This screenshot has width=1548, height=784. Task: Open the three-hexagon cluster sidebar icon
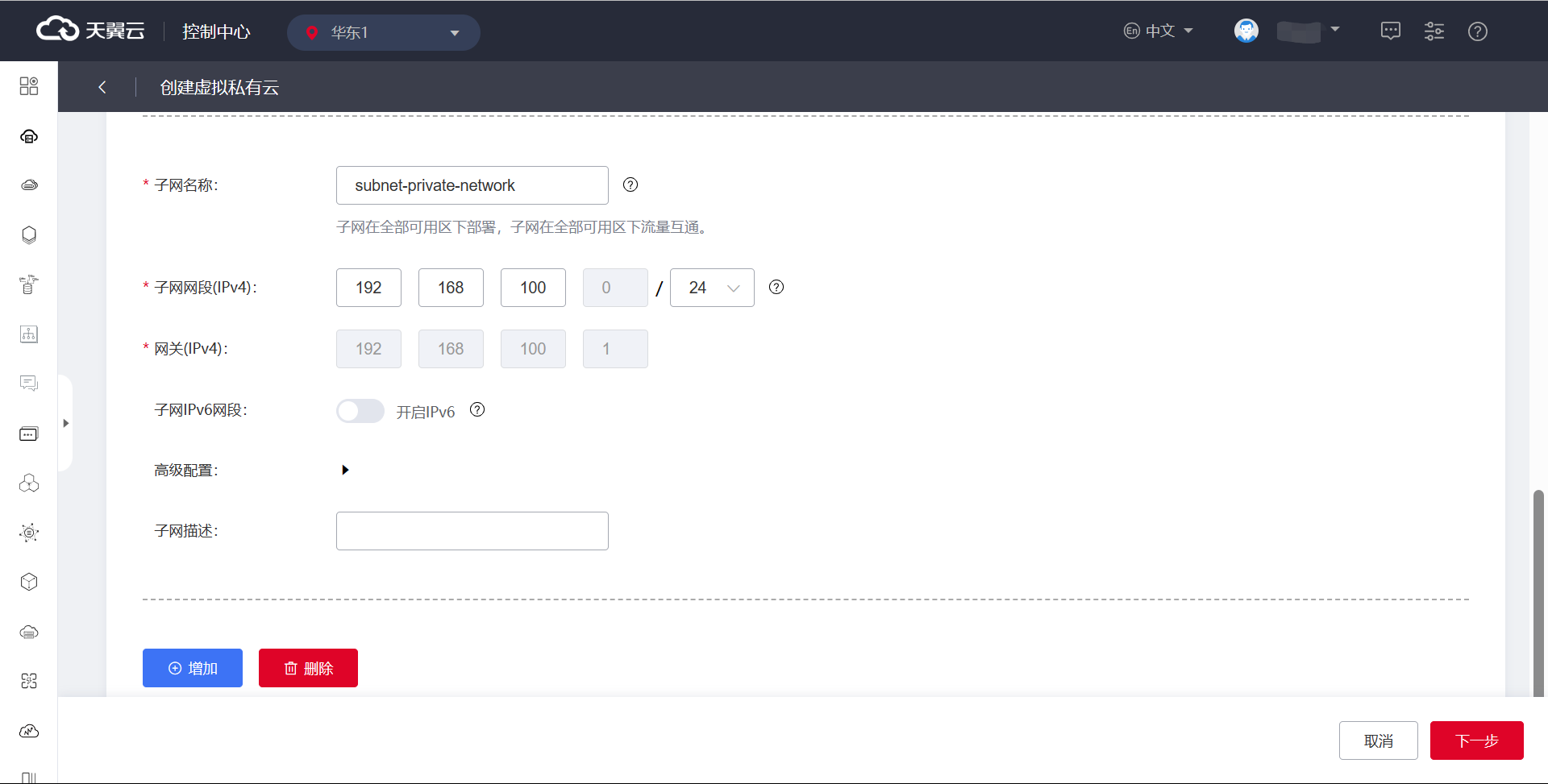tap(29, 483)
